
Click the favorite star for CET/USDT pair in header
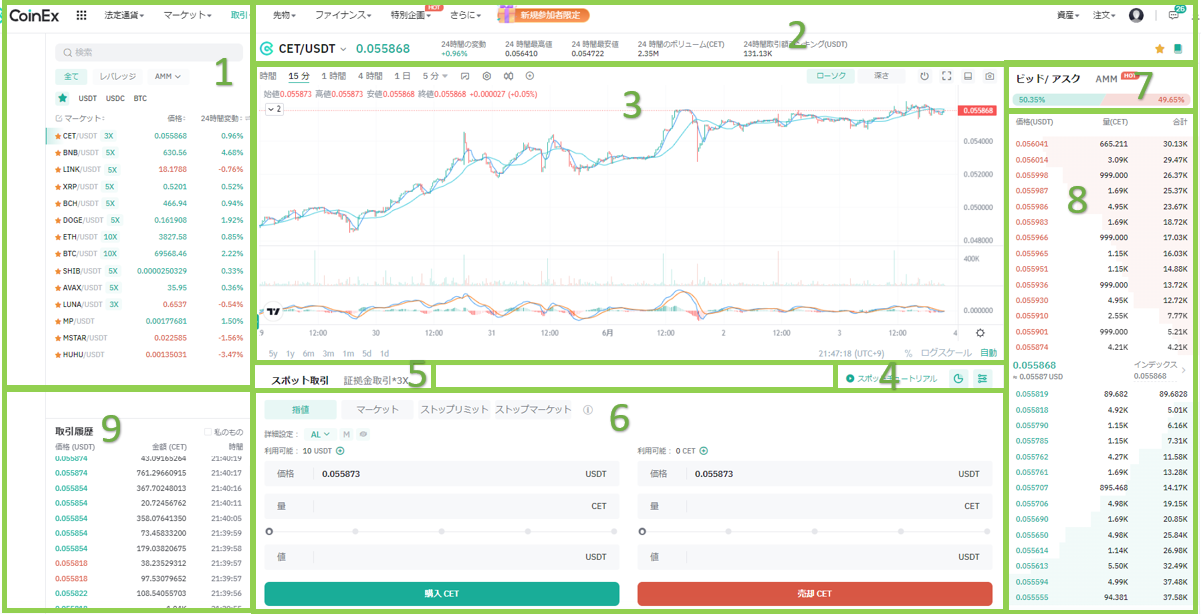click(x=1160, y=48)
